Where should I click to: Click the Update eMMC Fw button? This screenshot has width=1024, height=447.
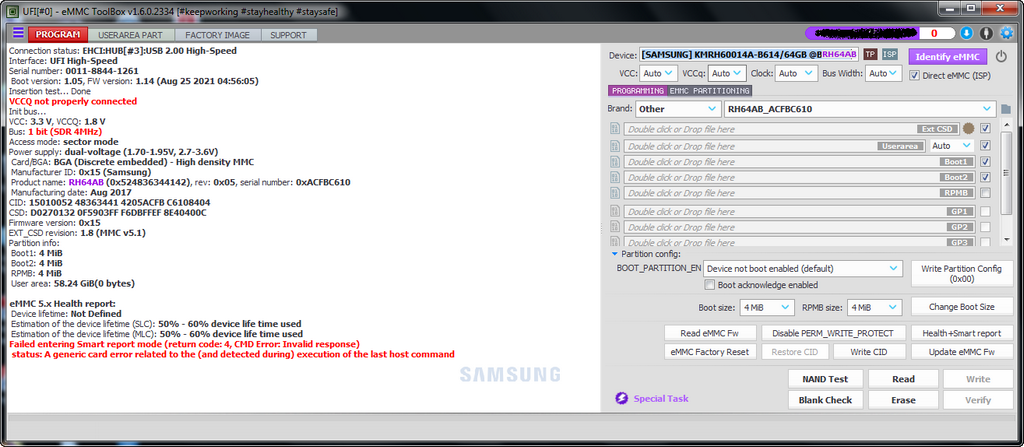[961, 352]
